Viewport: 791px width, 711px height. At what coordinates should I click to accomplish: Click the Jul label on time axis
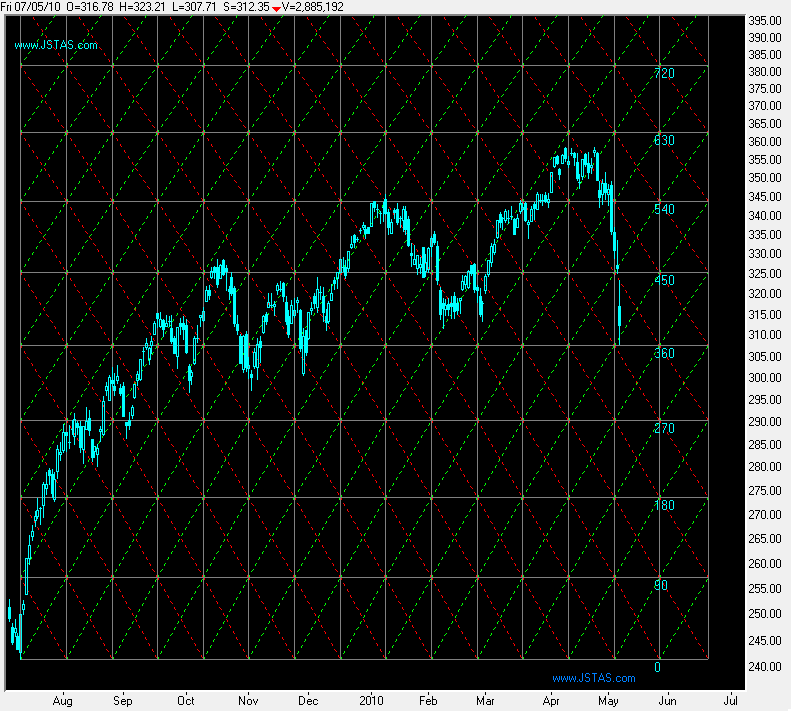[731, 702]
